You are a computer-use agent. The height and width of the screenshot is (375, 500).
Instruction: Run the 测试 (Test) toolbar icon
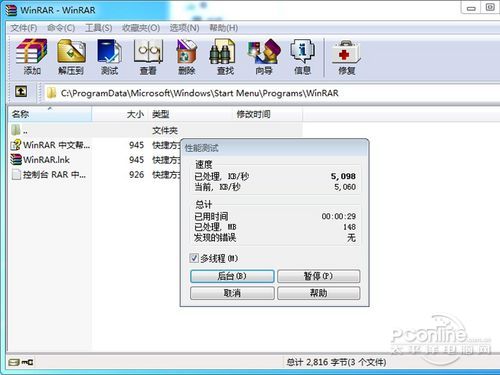coord(110,56)
